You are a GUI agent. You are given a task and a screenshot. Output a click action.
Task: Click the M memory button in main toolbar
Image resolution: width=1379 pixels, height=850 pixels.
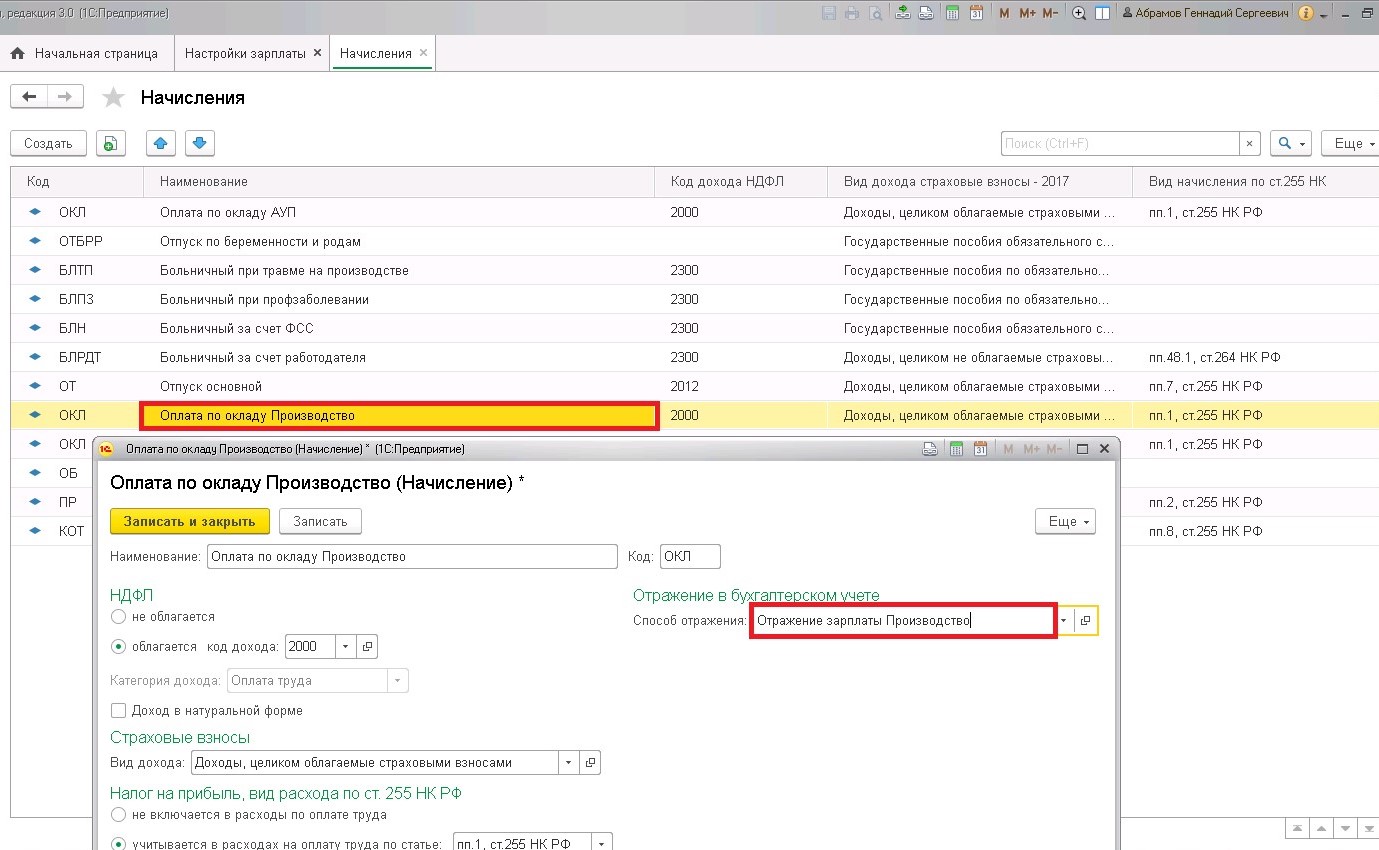coord(1003,13)
